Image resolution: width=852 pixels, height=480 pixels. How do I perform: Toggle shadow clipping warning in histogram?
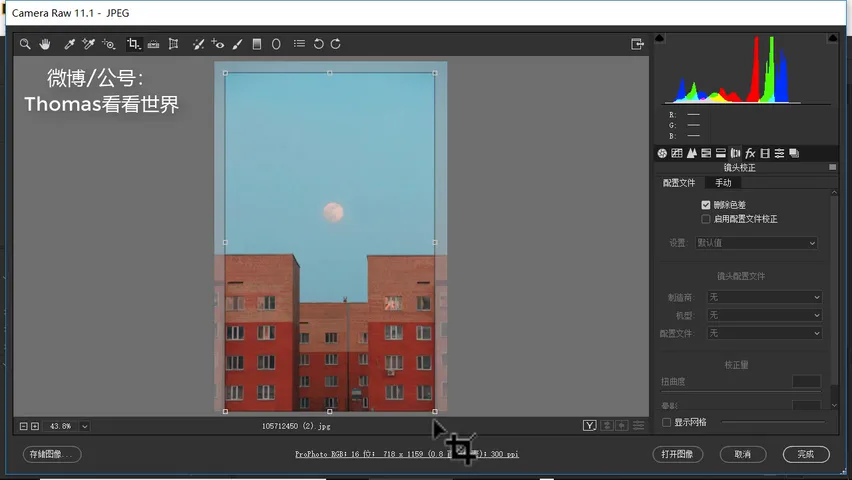coord(659,38)
